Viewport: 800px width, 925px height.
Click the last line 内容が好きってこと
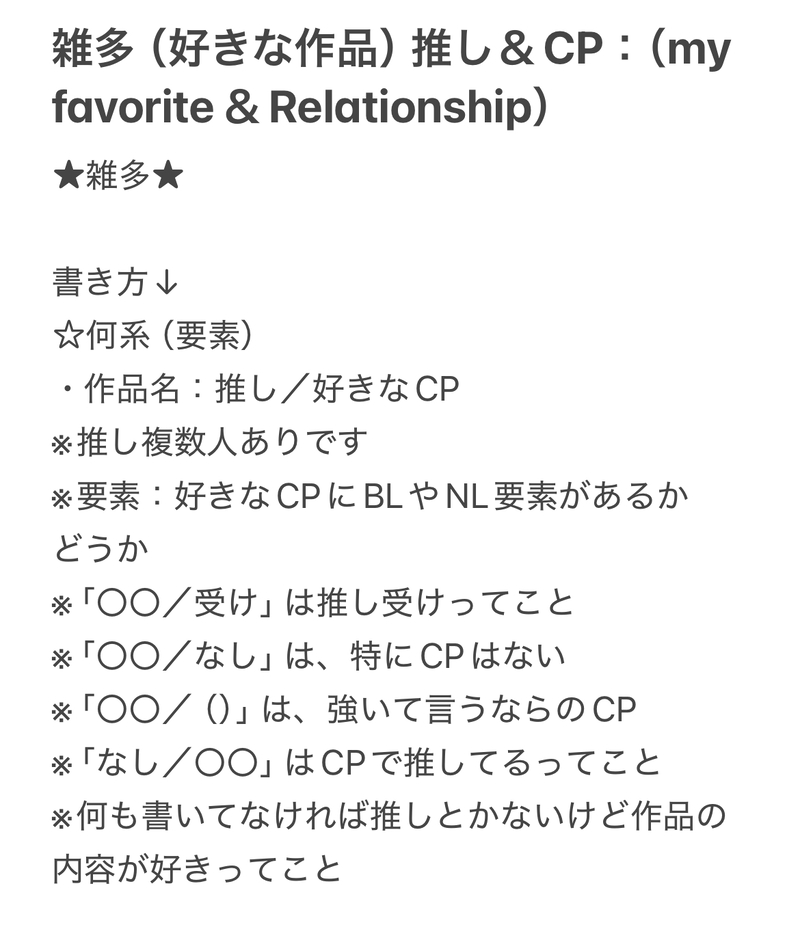197,869
